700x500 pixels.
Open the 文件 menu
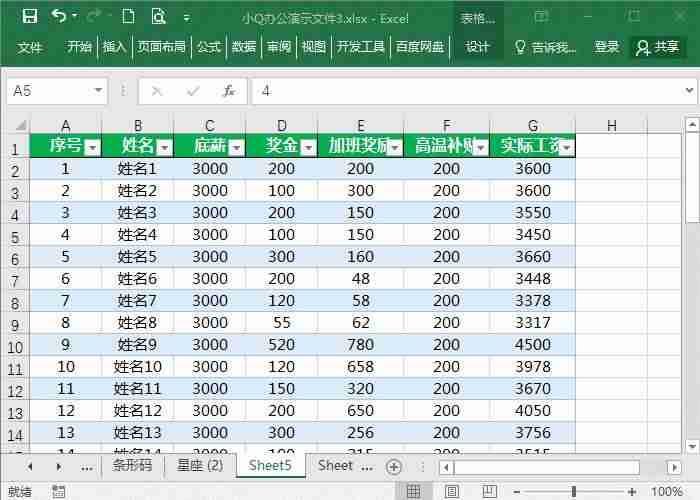point(29,47)
